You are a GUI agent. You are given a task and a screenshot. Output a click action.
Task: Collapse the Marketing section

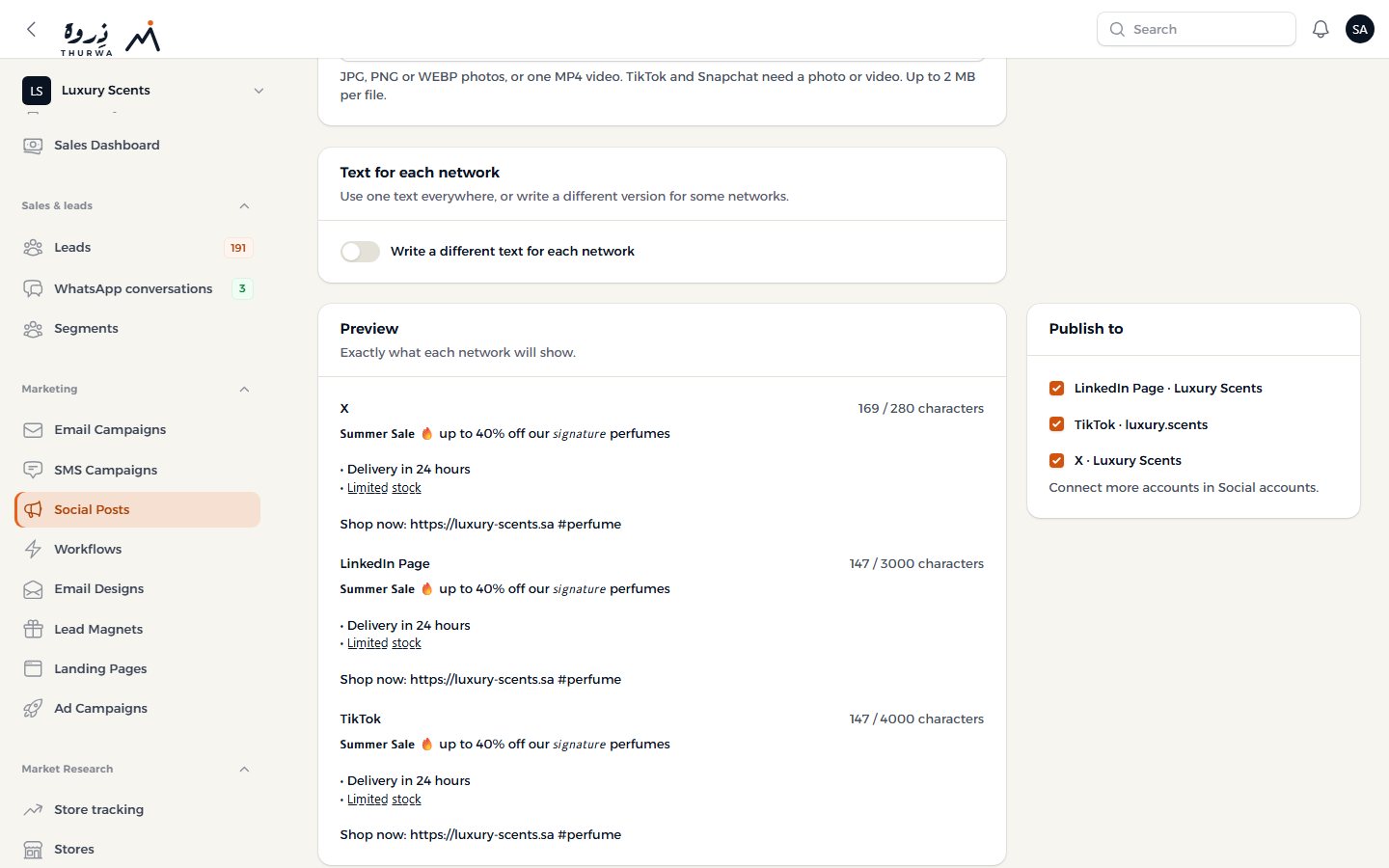[244, 389]
